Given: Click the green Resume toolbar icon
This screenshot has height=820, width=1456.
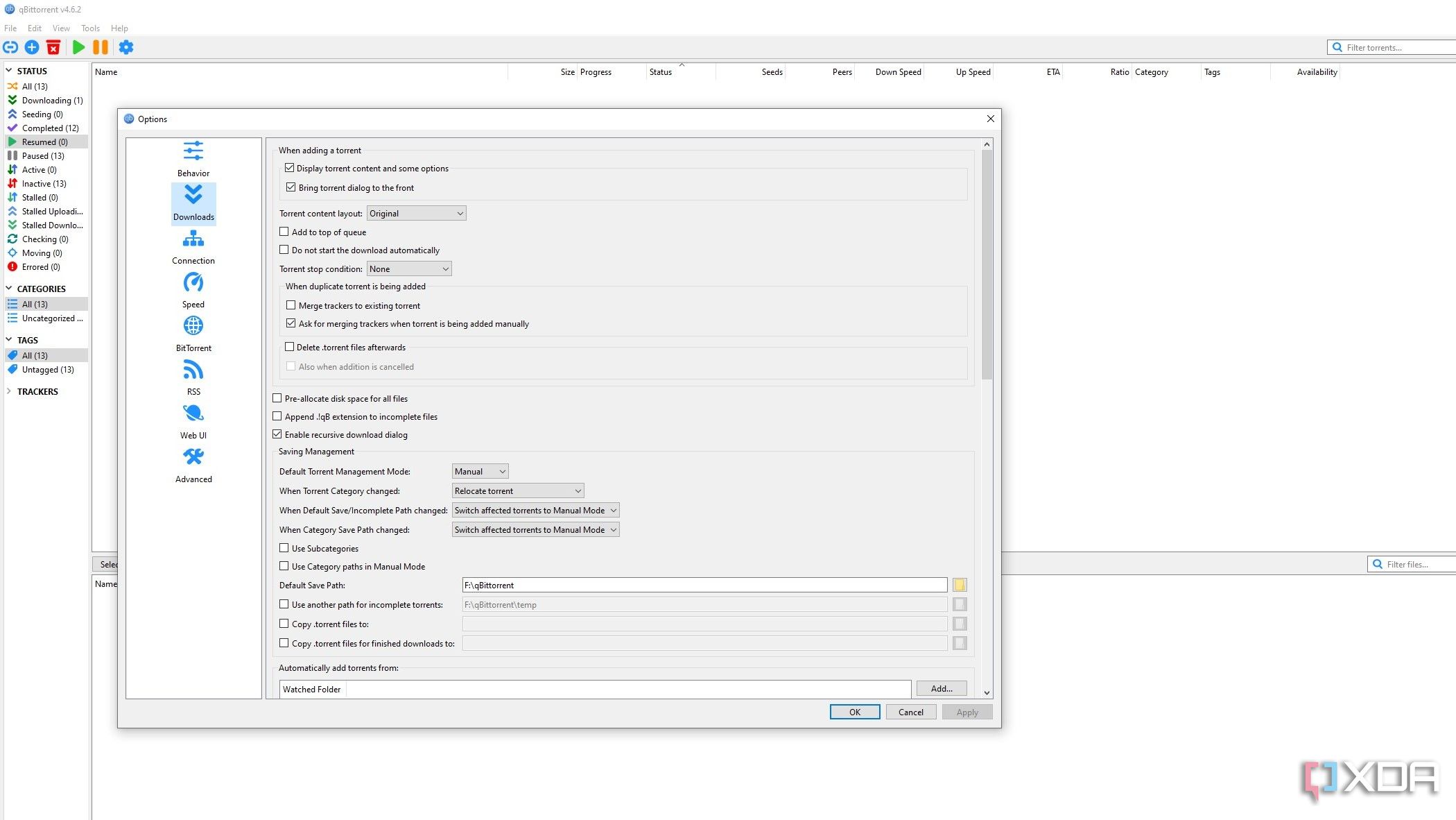Looking at the screenshot, I should click(78, 47).
